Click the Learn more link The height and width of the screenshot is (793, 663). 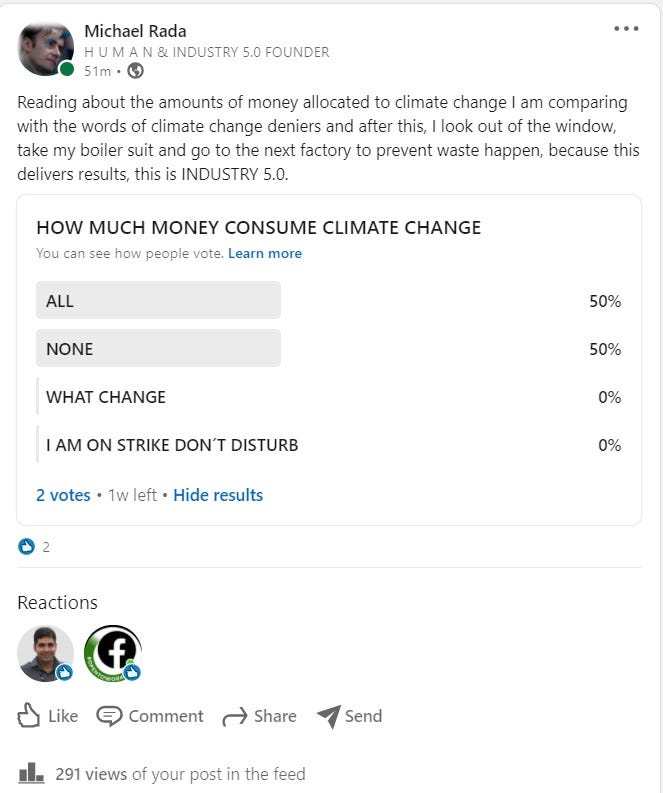(265, 253)
